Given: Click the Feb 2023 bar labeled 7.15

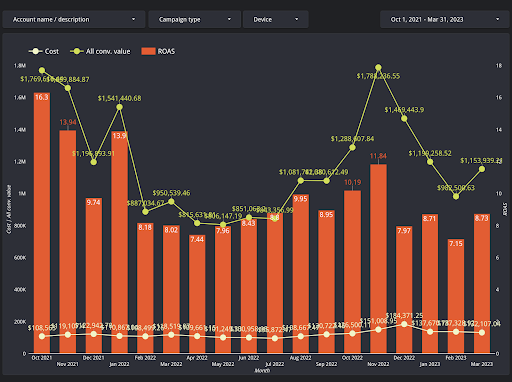Looking at the screenshot, I should 456,296.
